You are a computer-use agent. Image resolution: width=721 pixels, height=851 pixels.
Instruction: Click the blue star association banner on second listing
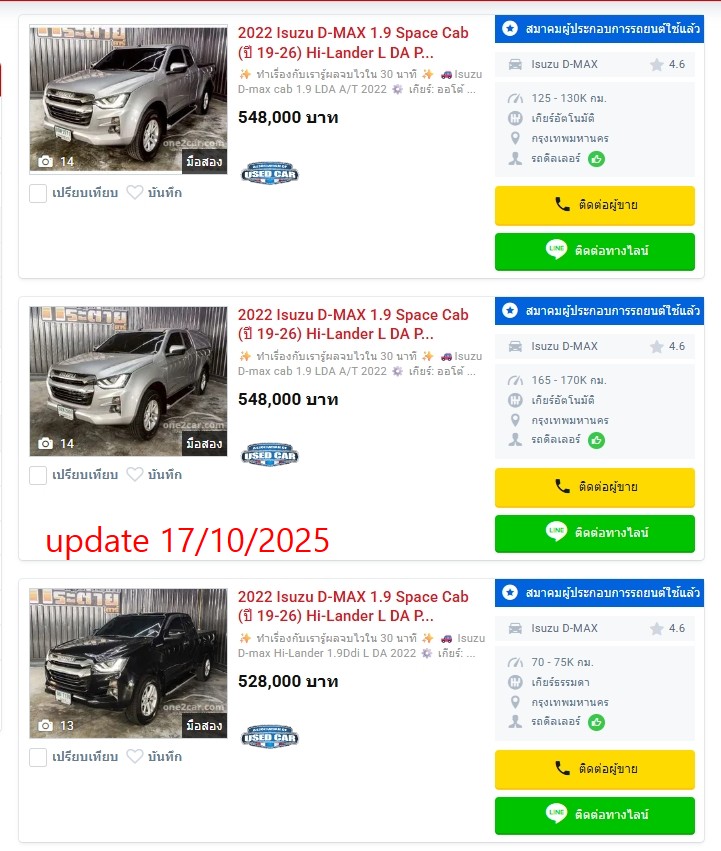click(599, 310)
